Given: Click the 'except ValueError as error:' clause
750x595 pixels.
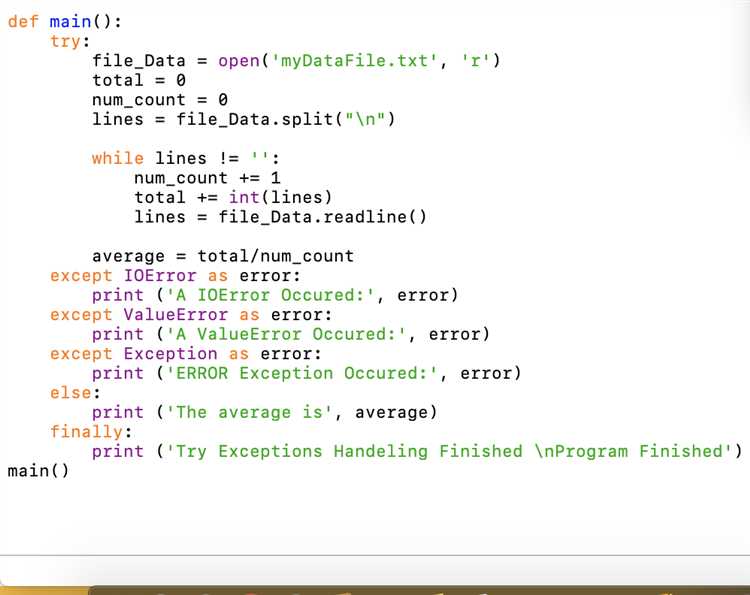Looking at the screenshot, I should pos(191,315).
